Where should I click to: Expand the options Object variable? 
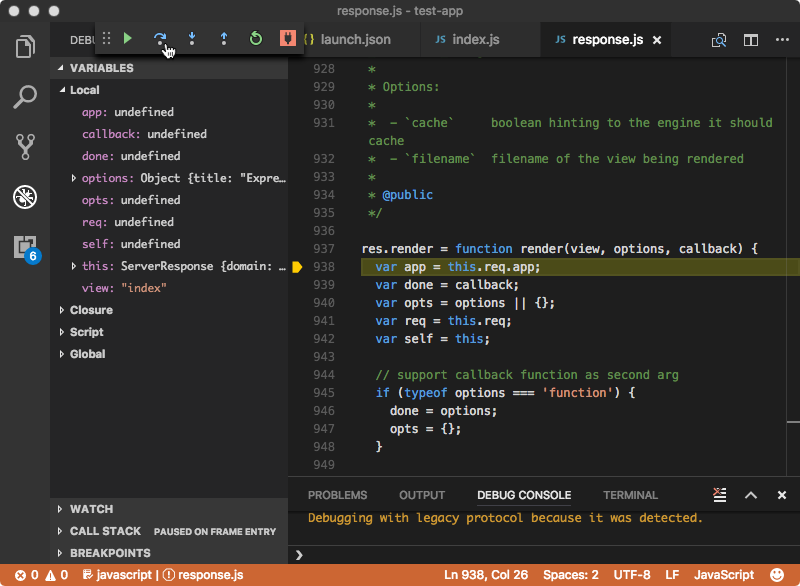coord(73,178)
